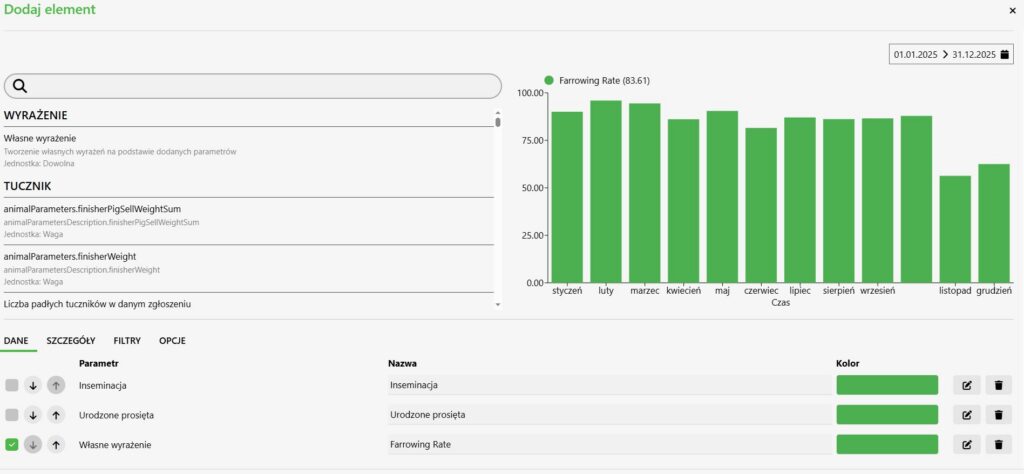Viewport: 1024px width, 474px height.
Task: Move Własne wyrażenie row up with arrow
Action: click(x=56, y=444)
